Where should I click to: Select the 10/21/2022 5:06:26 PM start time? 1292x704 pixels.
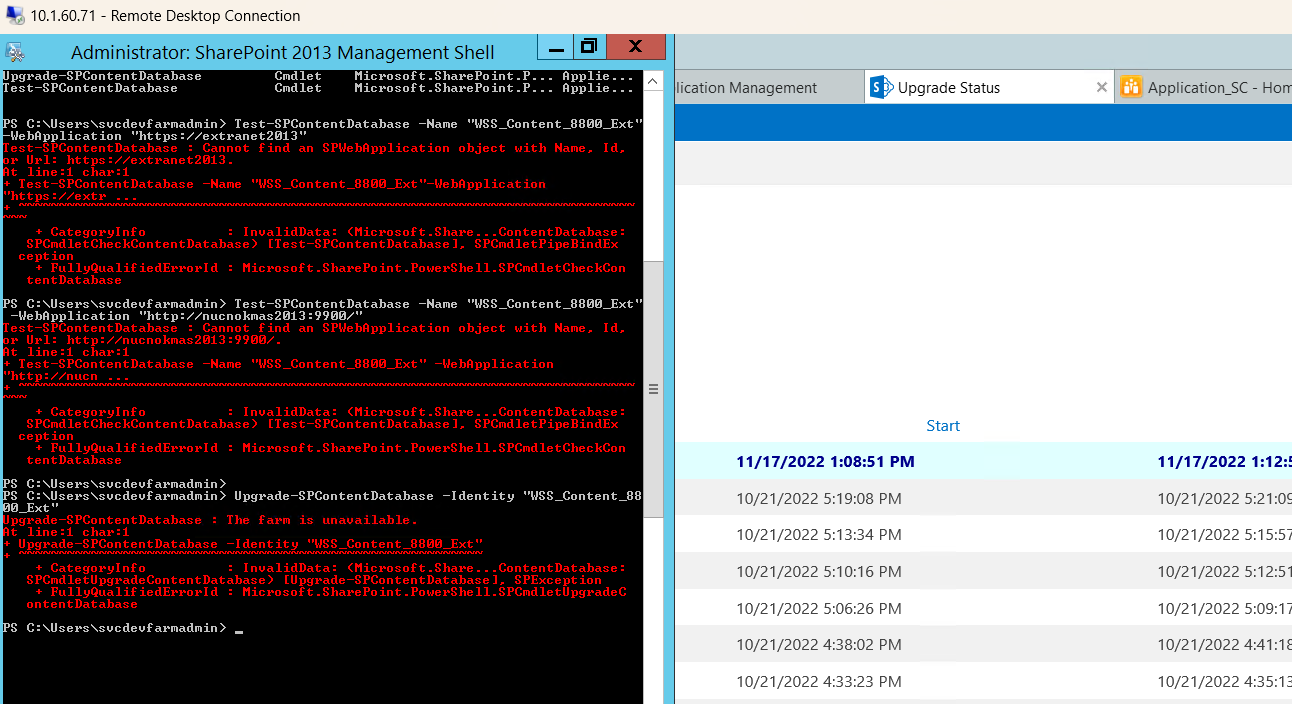pyautogui.click(x=819, y=608)
